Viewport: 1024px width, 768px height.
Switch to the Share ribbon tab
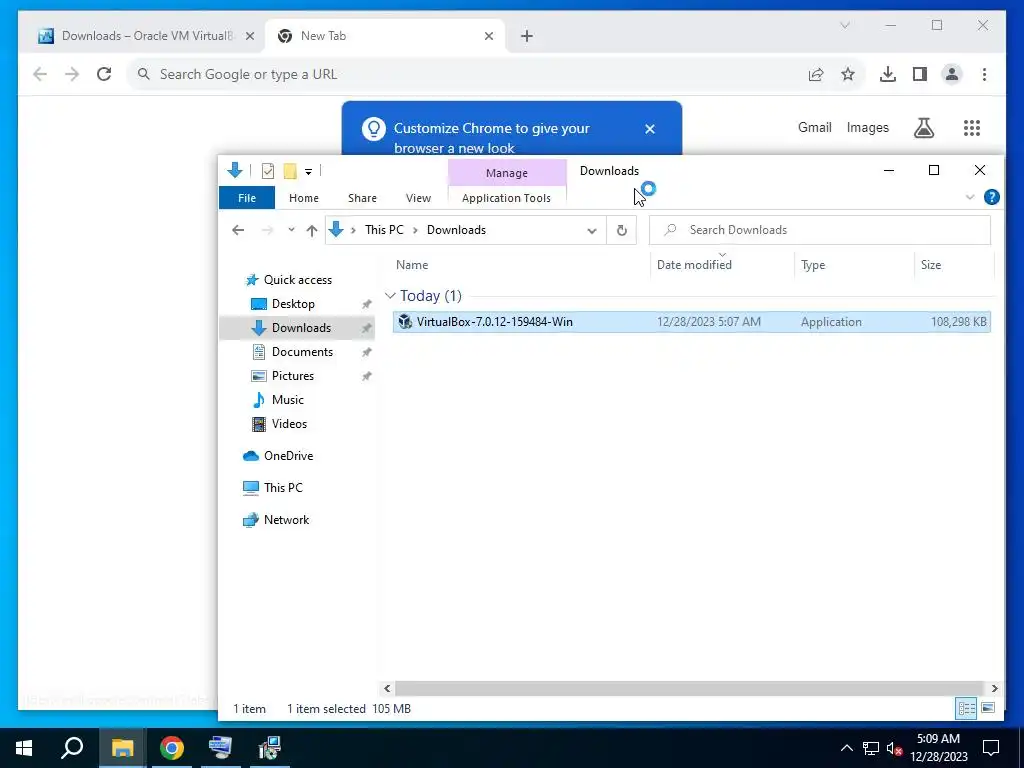coord(362,198)
